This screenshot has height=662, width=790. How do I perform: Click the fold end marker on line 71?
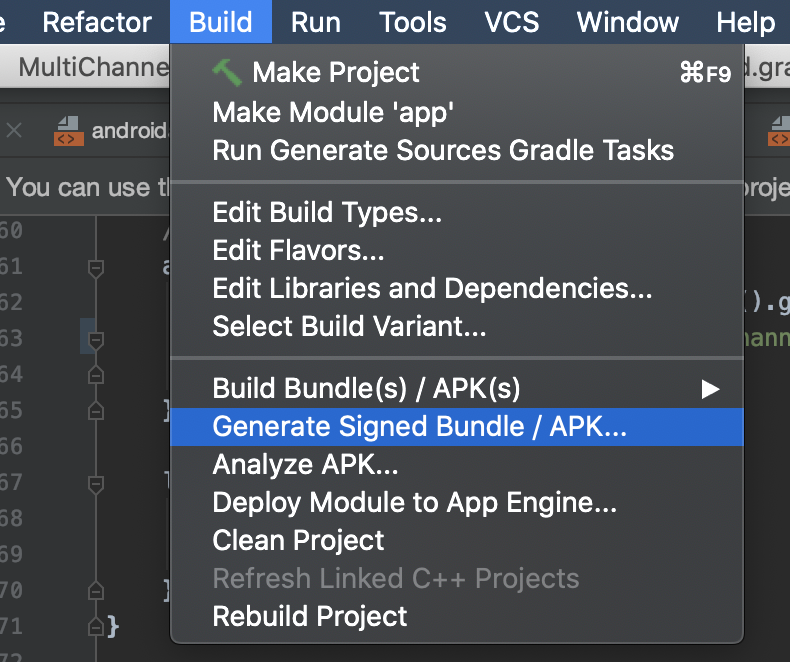(x=96, y=627)
